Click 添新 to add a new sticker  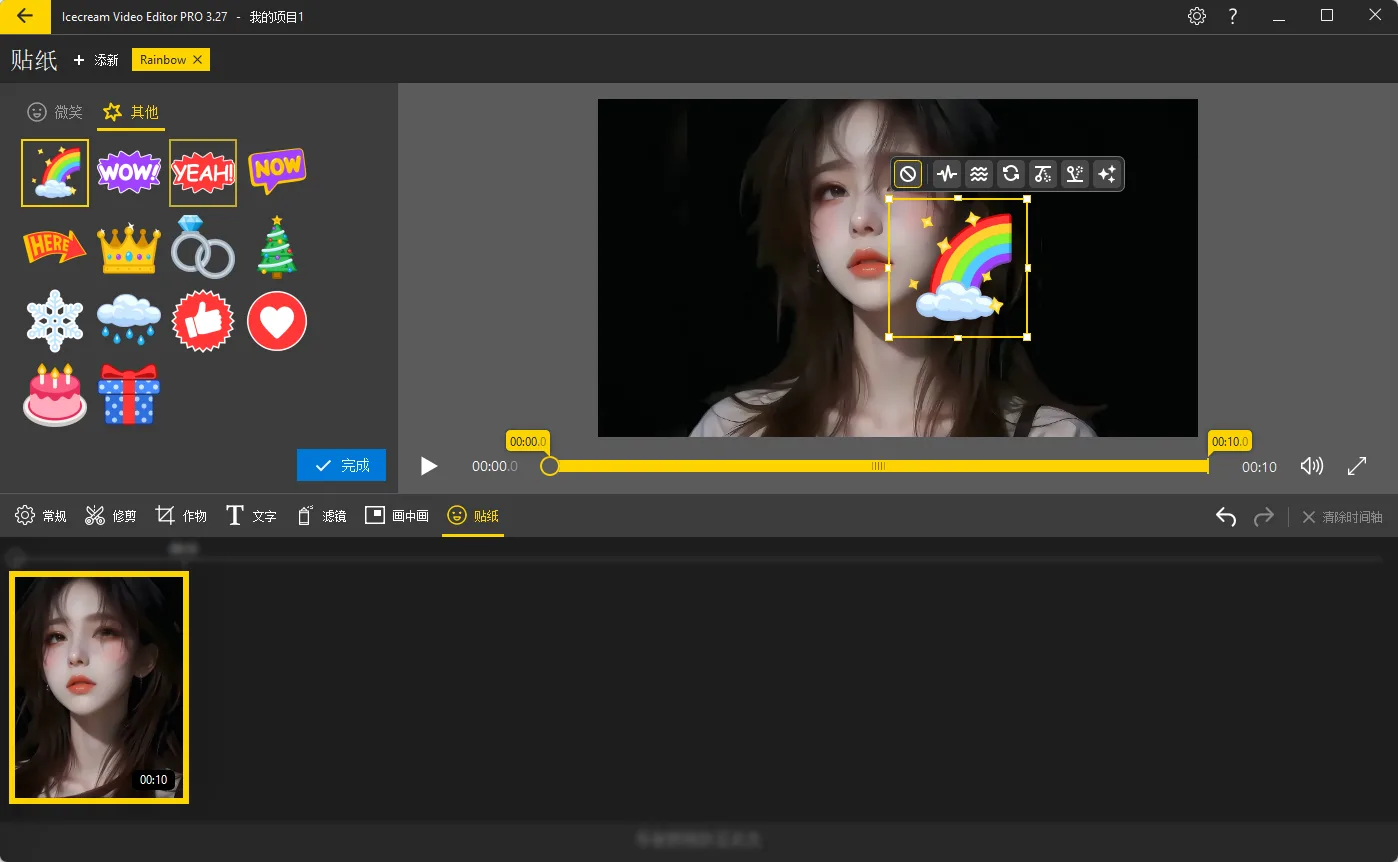pos(96,60)
